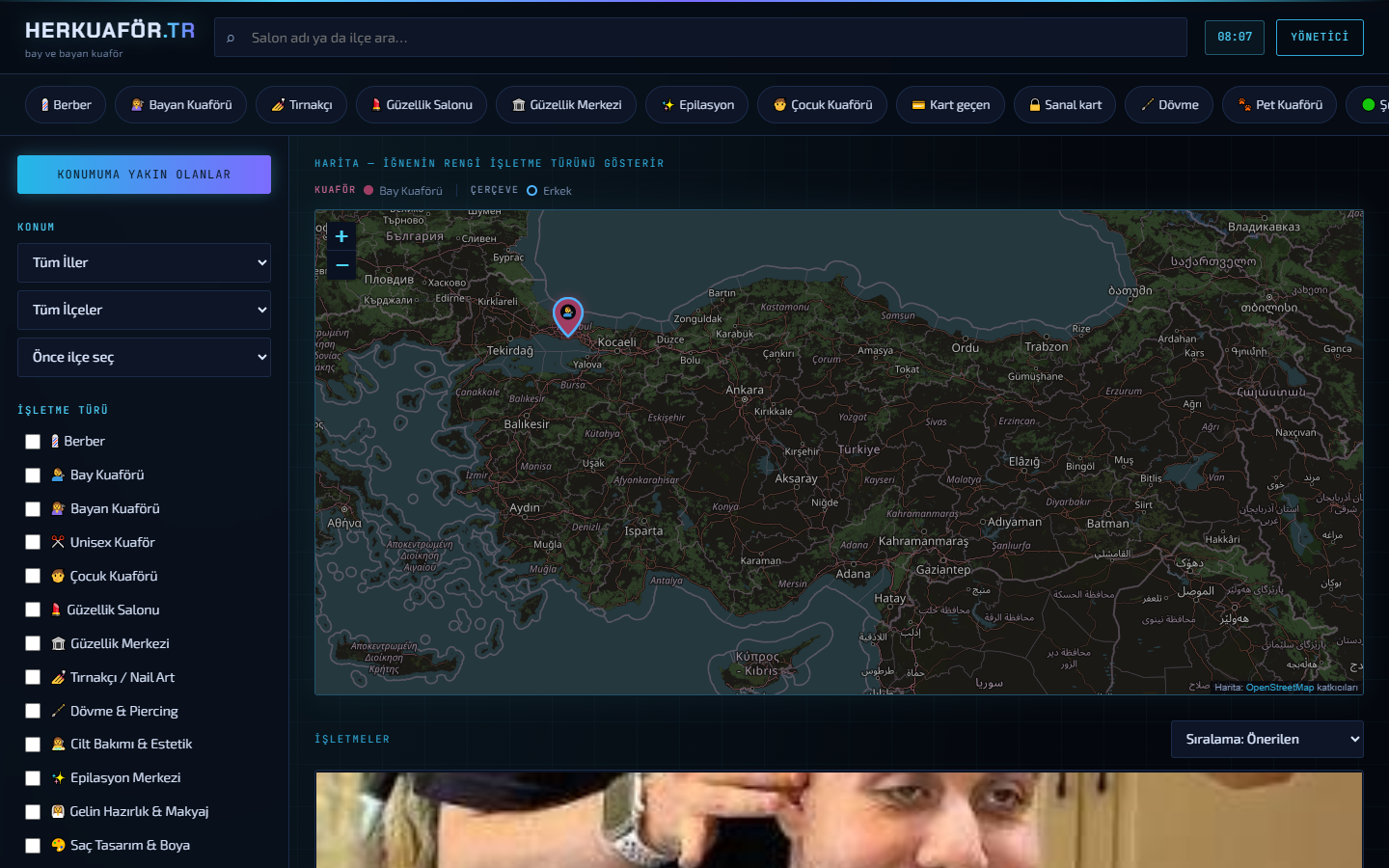This screenshot has height=868, width=1389.
Task: Choose the Dövme top chip
Action: [1169, 104]
